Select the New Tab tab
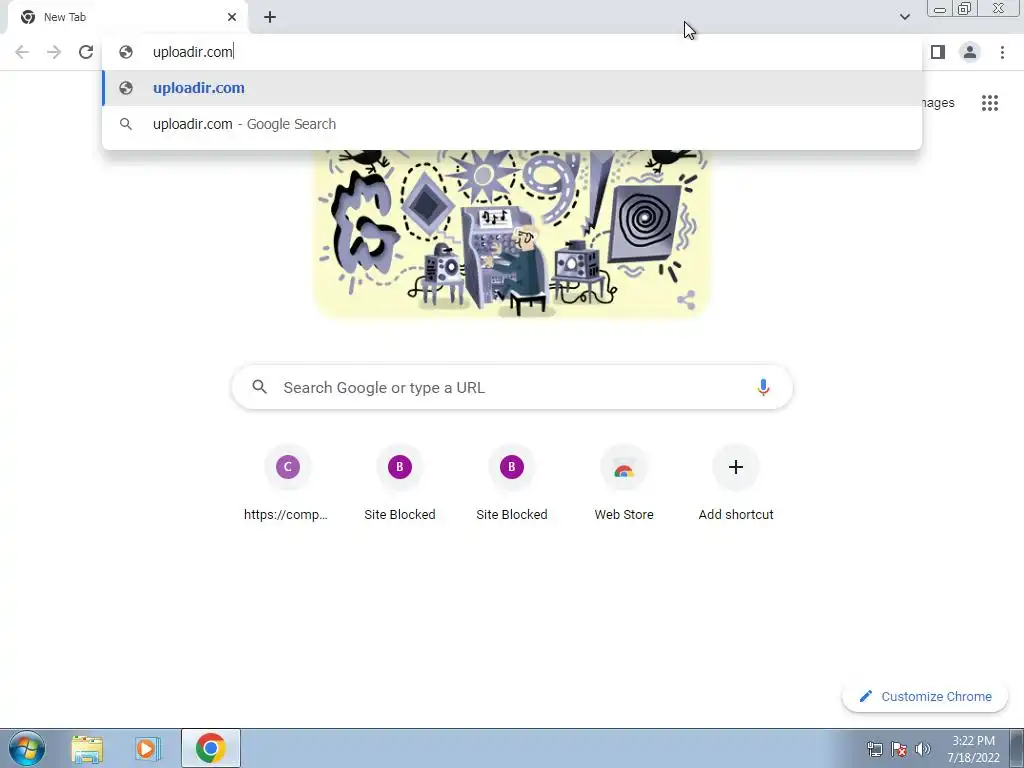 point(127,17)
